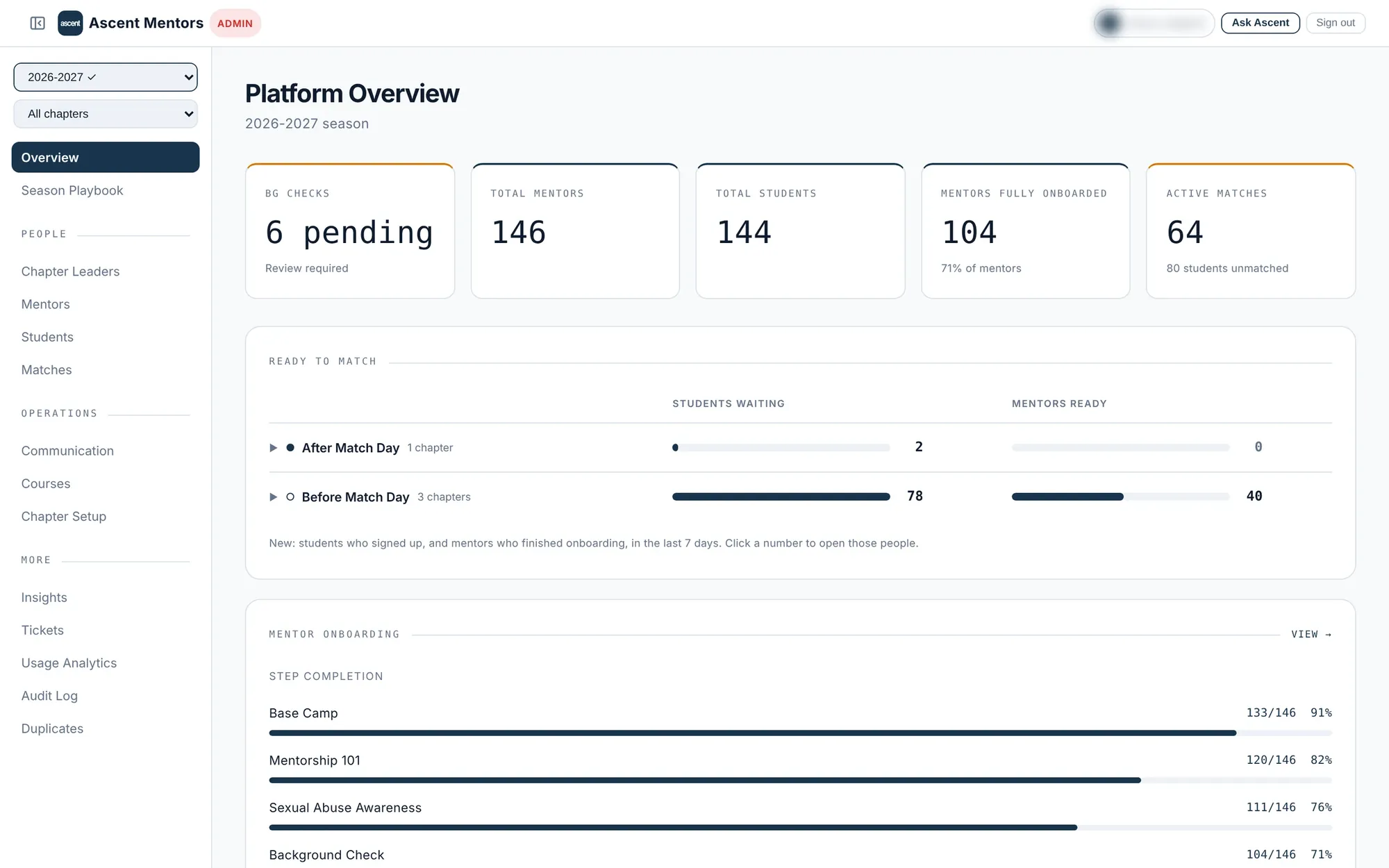1389x868 pixels.
Task: Expand the Before Match Day row
Action: click(273, 497)
